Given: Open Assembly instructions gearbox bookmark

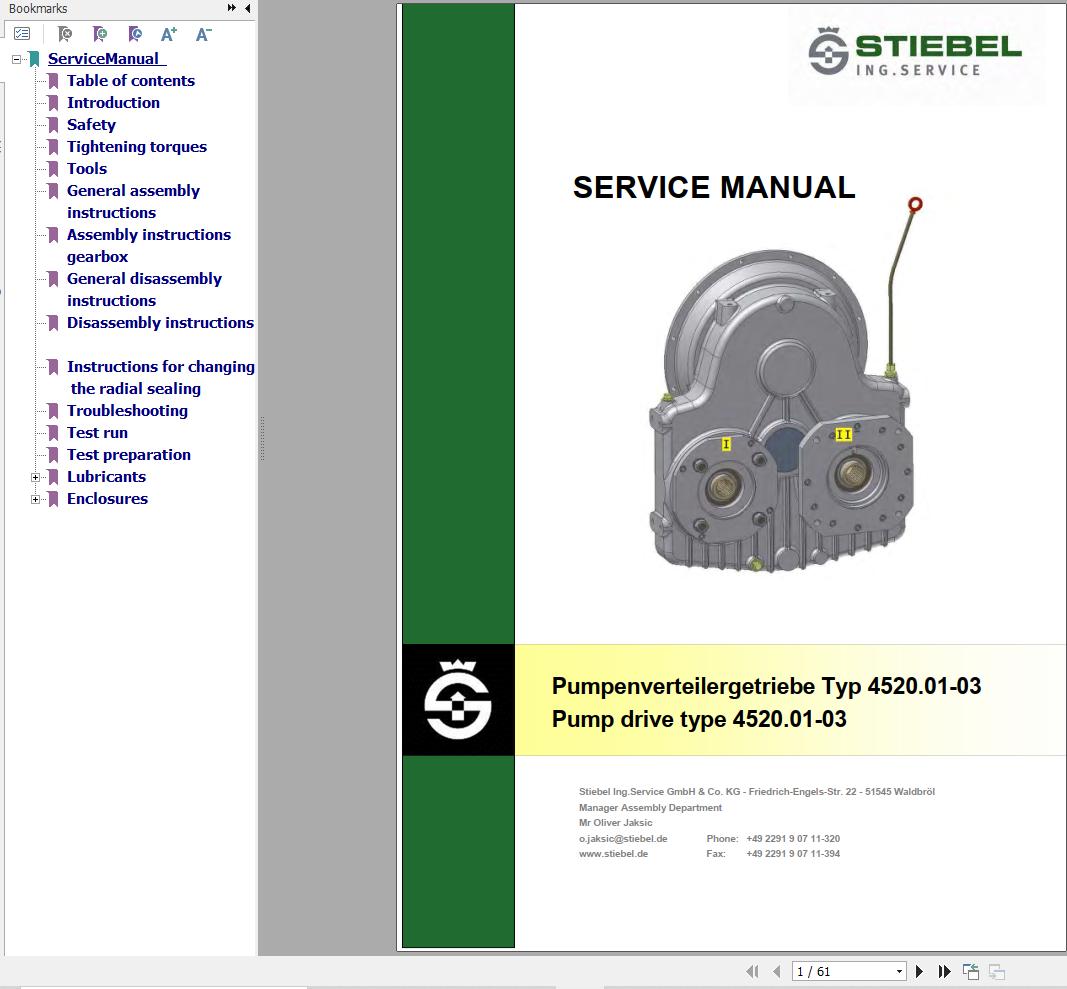Looking at the screenshot, I should click(x=148, y=246).
